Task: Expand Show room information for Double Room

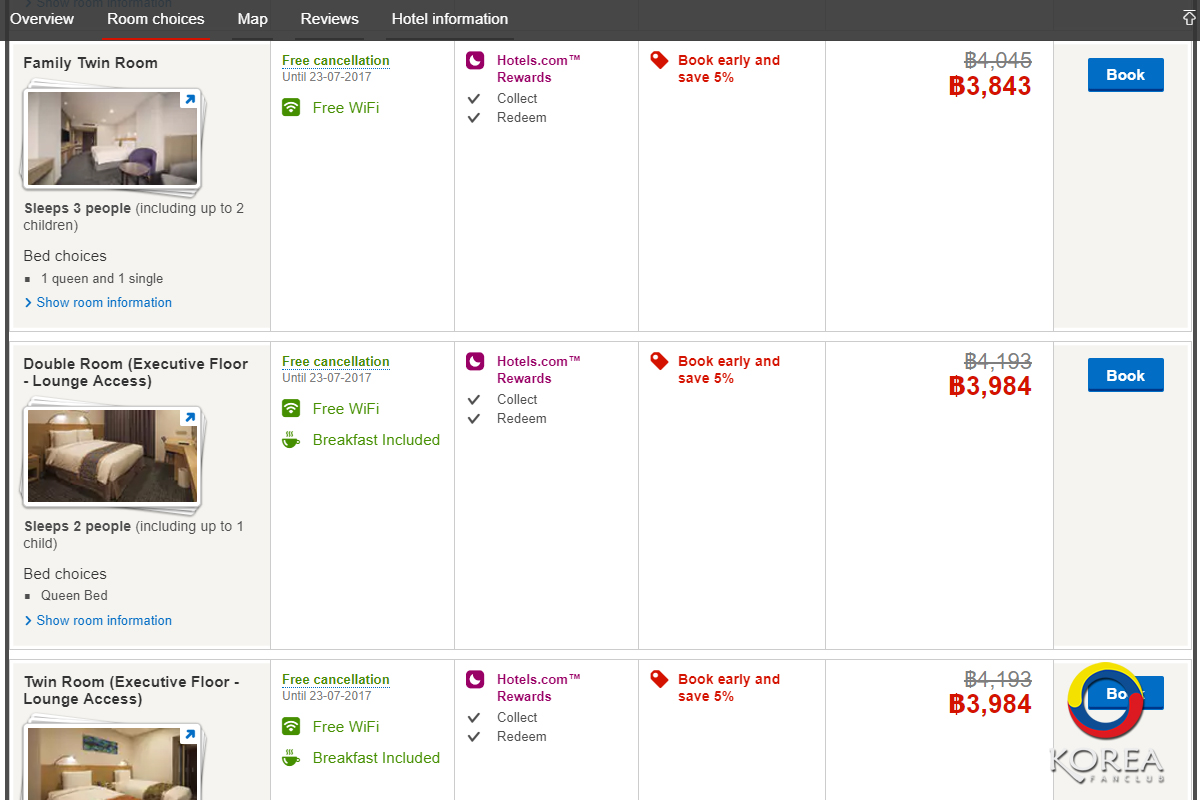Action: [x=104, y=621]
